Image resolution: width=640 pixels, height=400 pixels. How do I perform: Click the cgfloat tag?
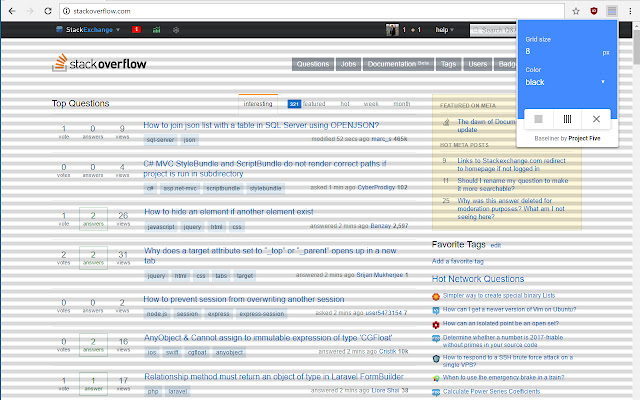click(x=197, y=352)
